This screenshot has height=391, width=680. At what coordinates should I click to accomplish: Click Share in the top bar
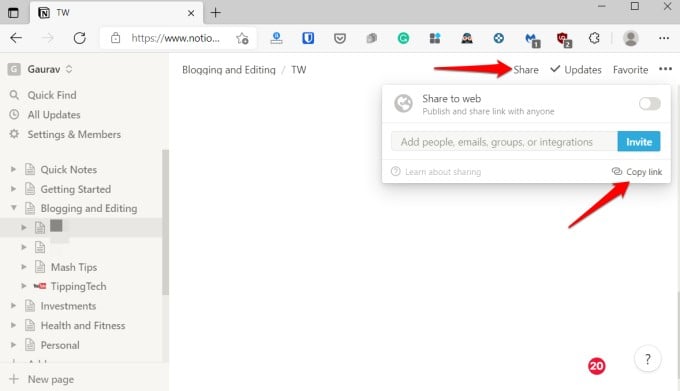click(526, 70)
